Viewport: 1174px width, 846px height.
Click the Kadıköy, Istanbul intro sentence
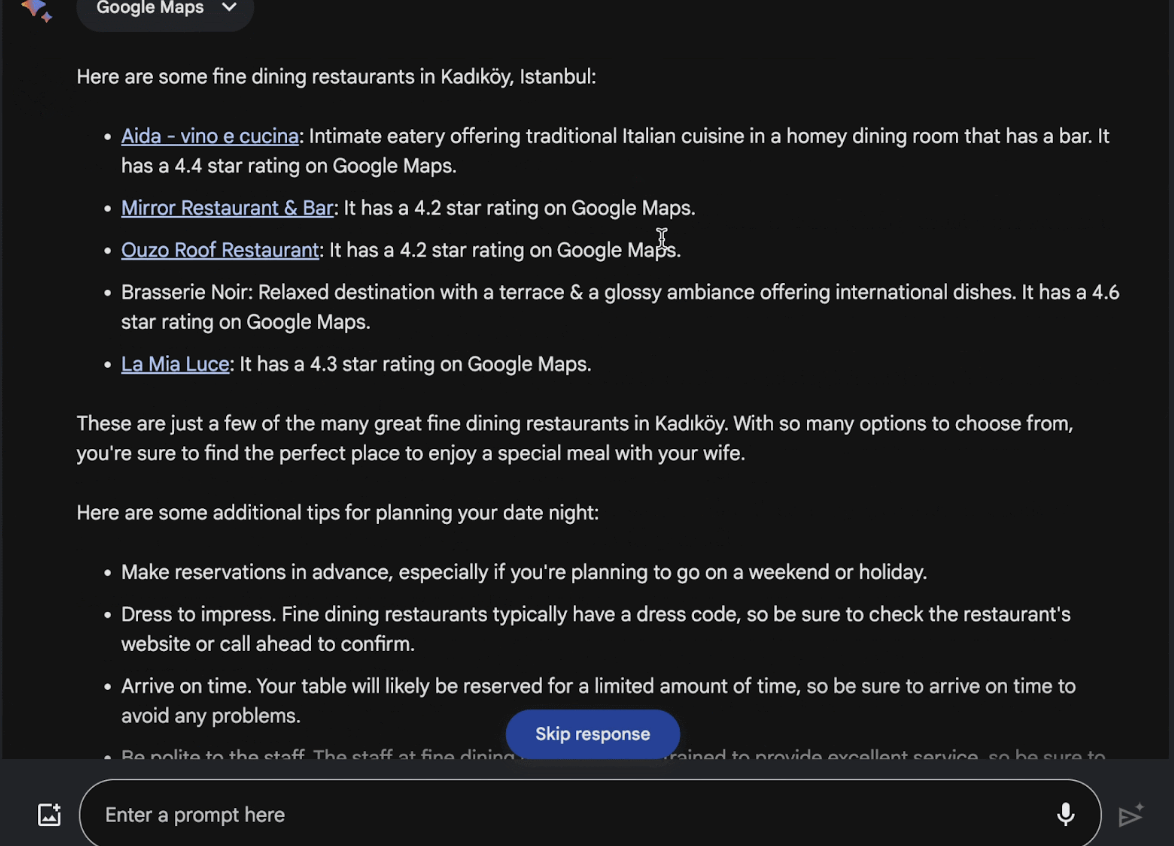click(x=336, y=76)
